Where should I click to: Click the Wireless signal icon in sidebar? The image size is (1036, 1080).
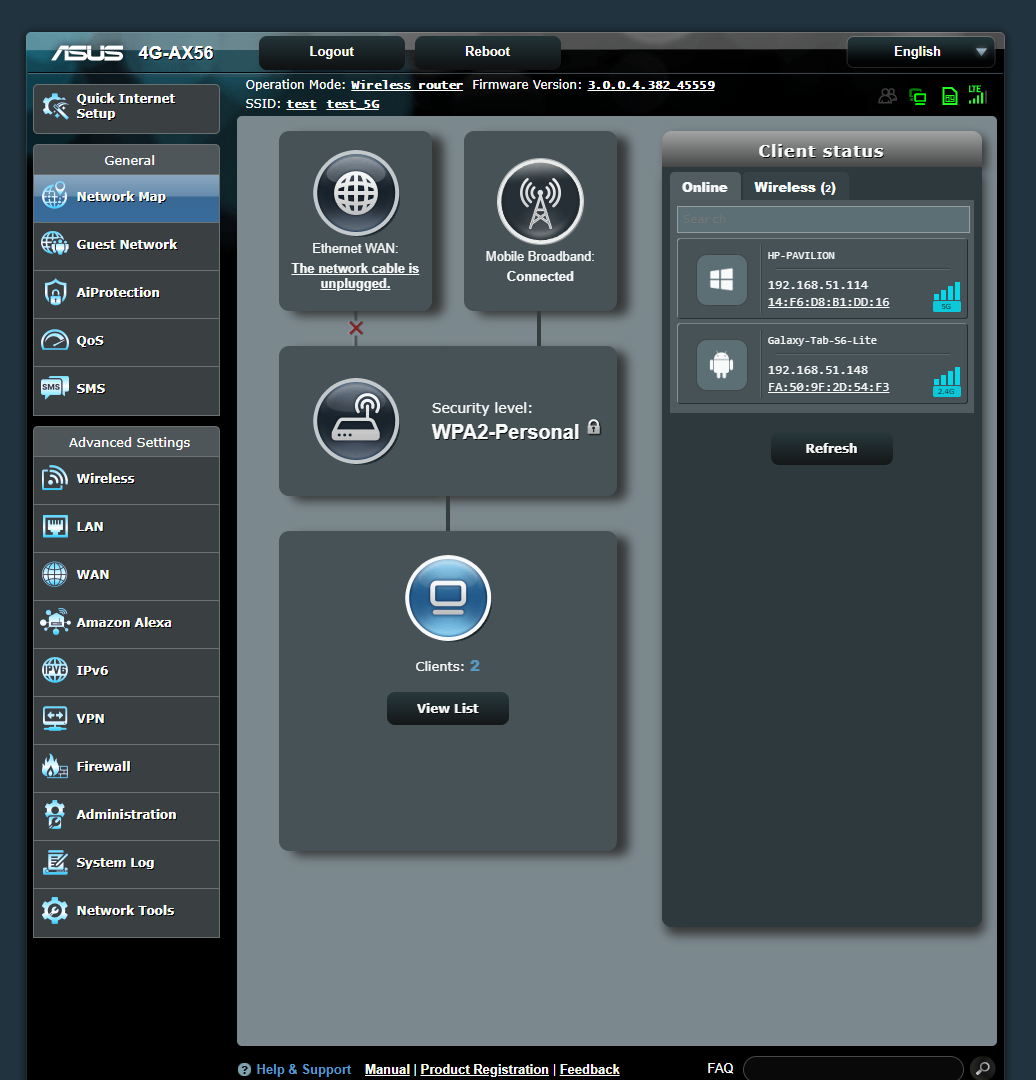(x=54, y=478)
